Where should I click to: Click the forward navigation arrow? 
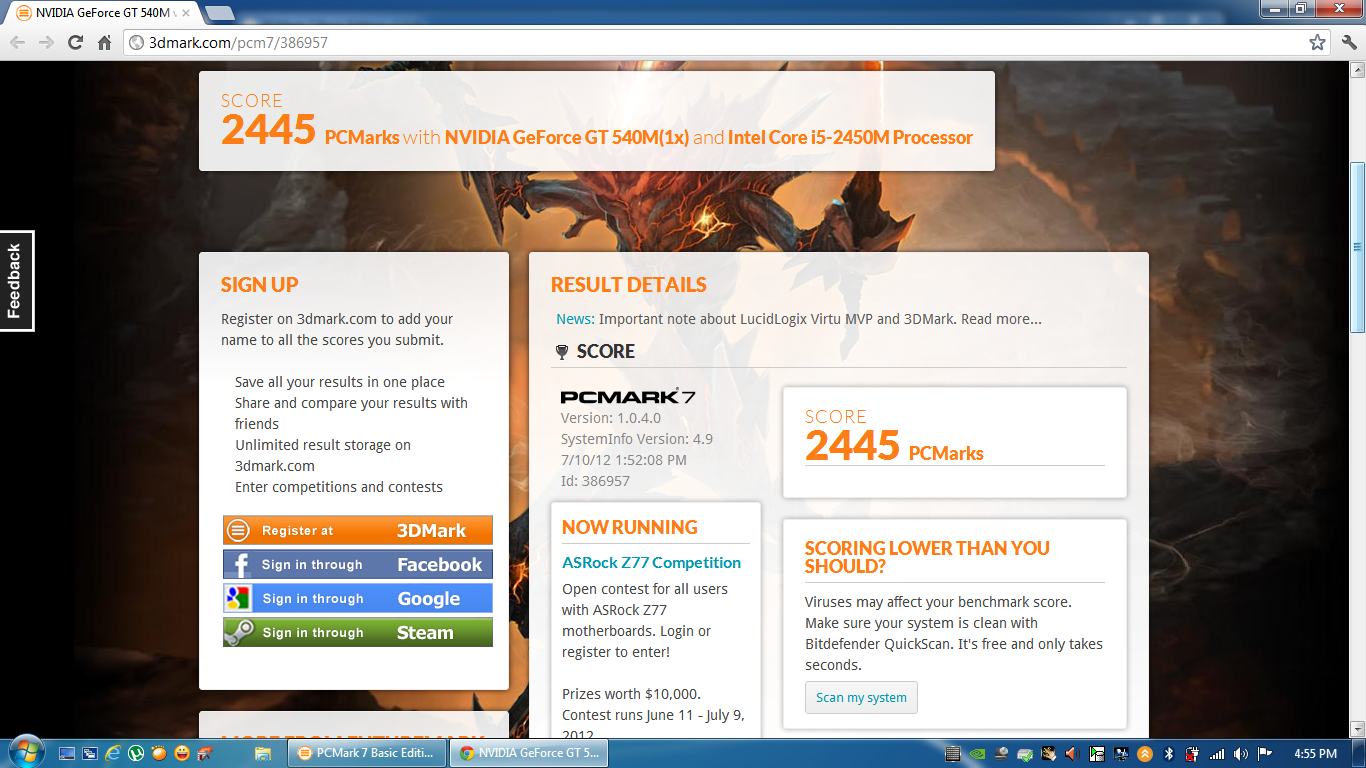(46, 42)
